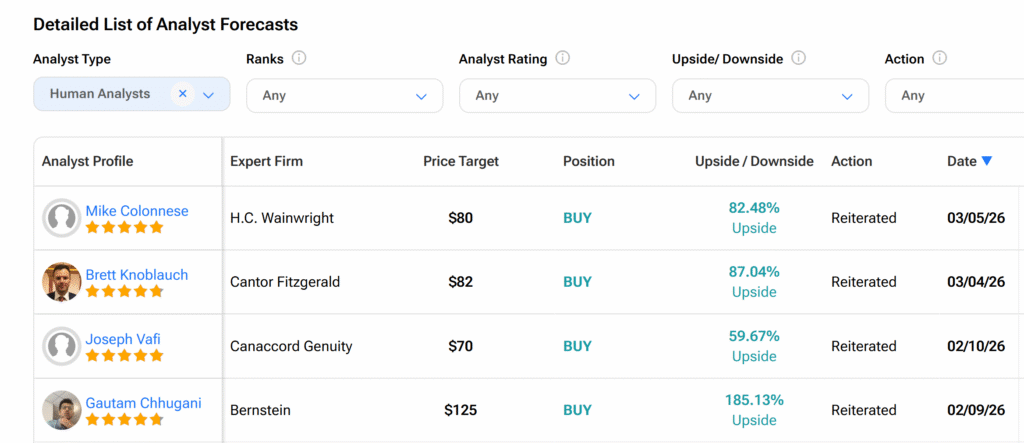Remove the Human Analysts filter with X
This screenshot has width=1024, height=443.
click(182, 94)
